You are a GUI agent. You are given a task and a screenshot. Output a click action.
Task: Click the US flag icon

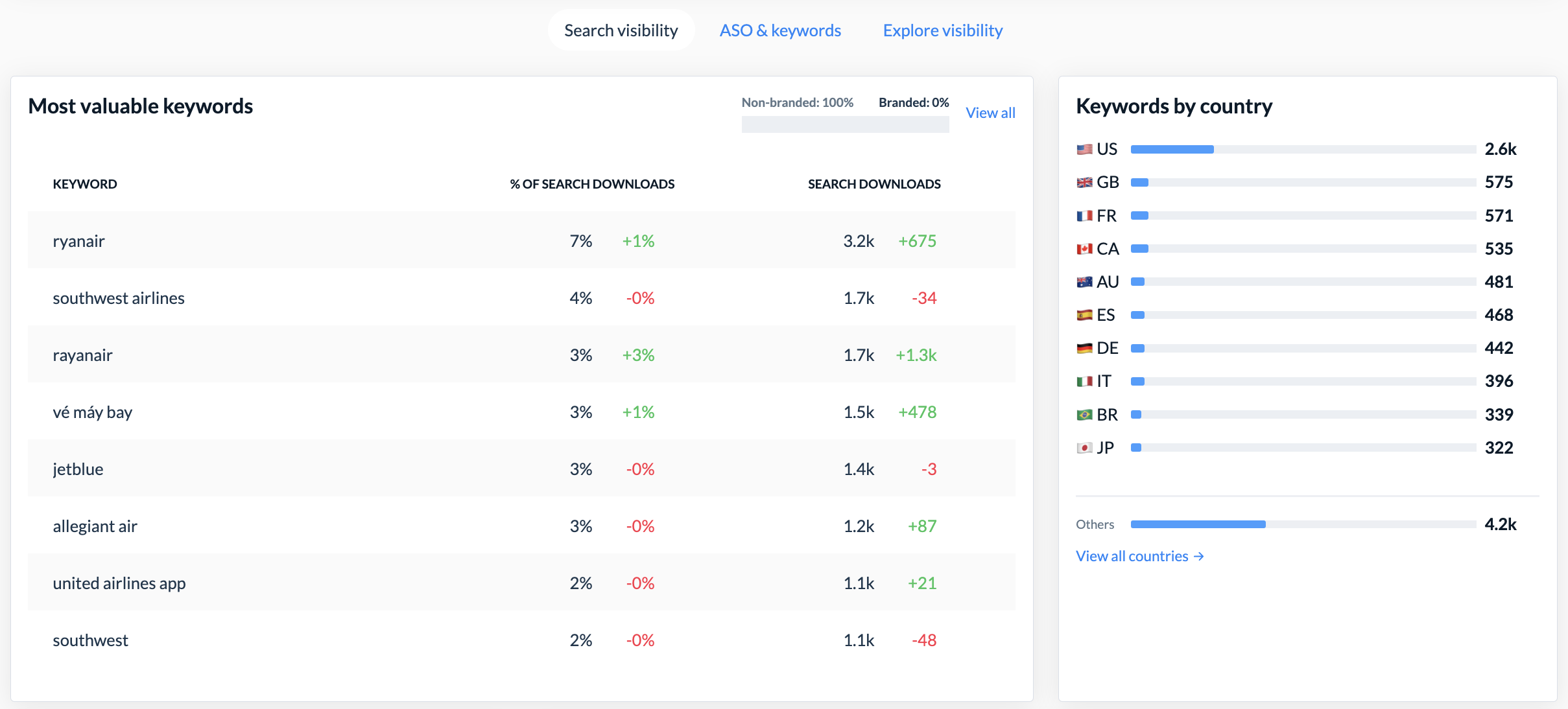[1084, 150]
